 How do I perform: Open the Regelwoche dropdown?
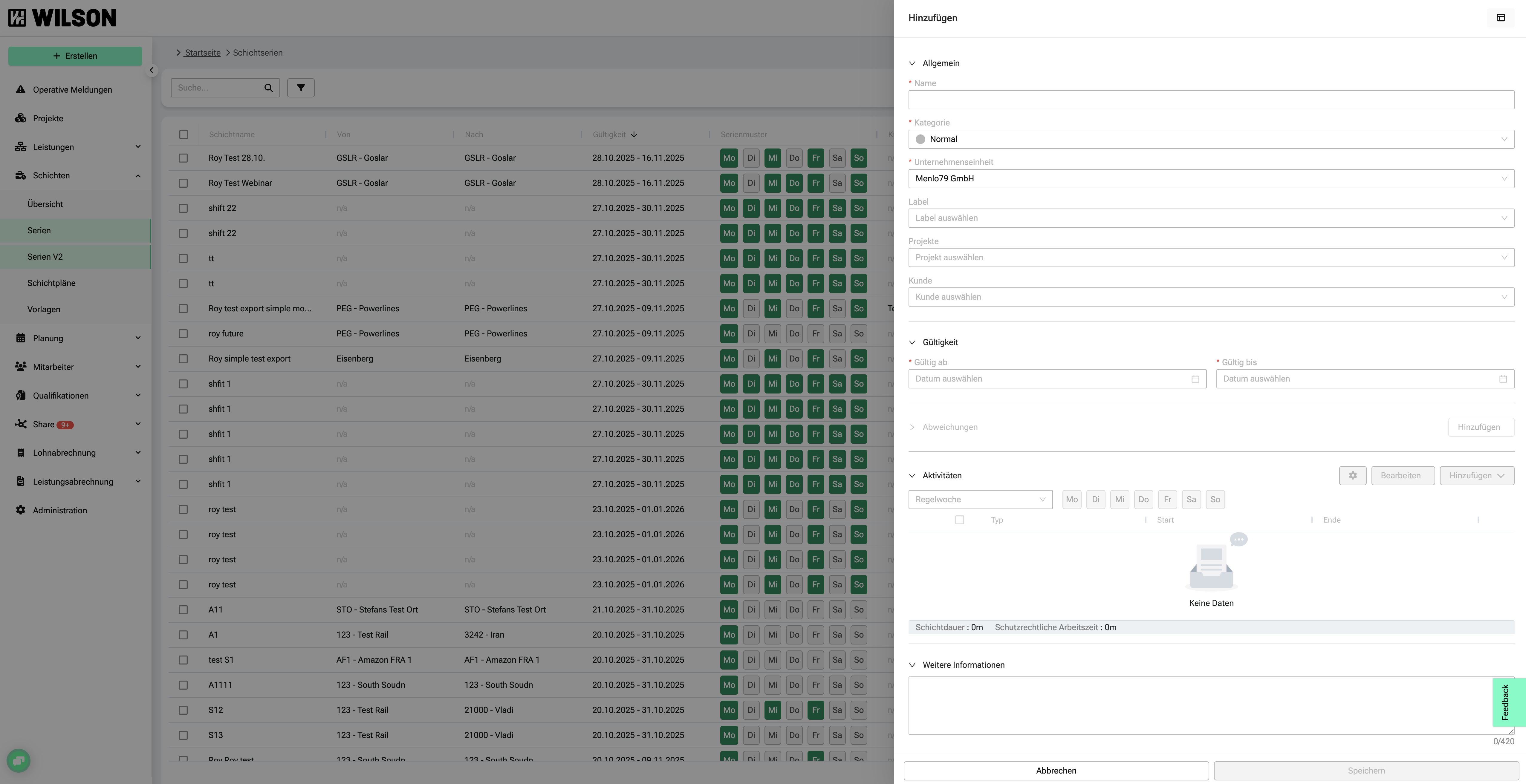(x=980, y=499)
